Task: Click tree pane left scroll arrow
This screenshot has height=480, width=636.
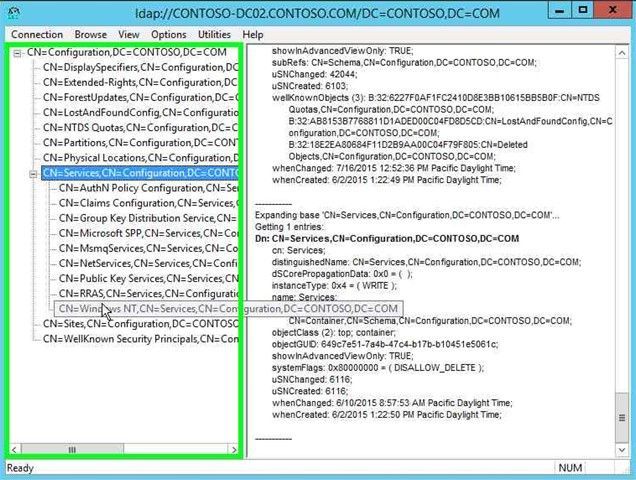Action: [14, 450]
